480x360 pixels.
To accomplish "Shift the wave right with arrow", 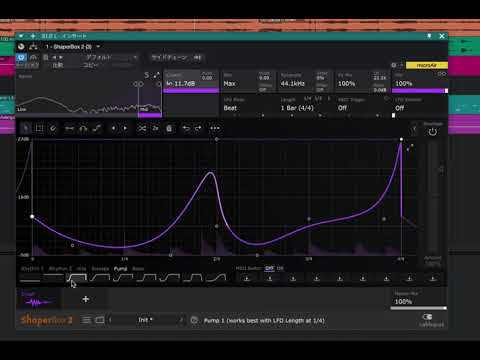I will tap(125, 128).
